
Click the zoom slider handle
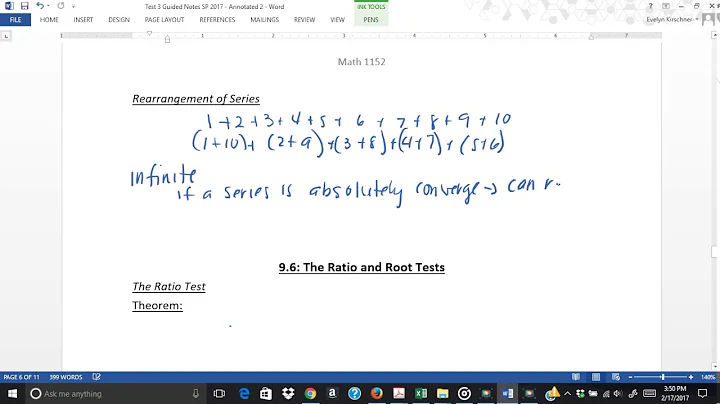click(x=663, y=377)
